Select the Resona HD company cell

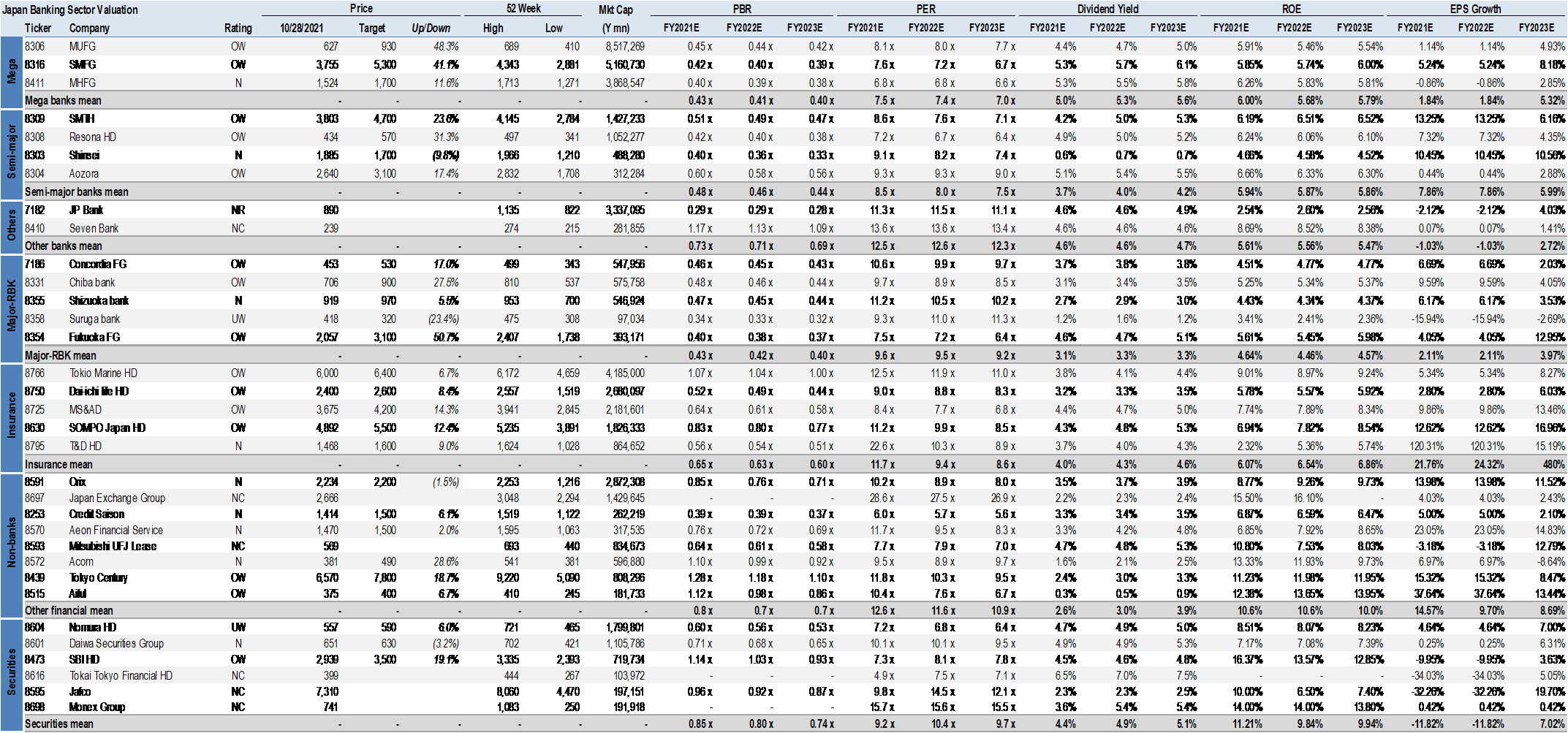pyautogui.click(x=93, y=137)
